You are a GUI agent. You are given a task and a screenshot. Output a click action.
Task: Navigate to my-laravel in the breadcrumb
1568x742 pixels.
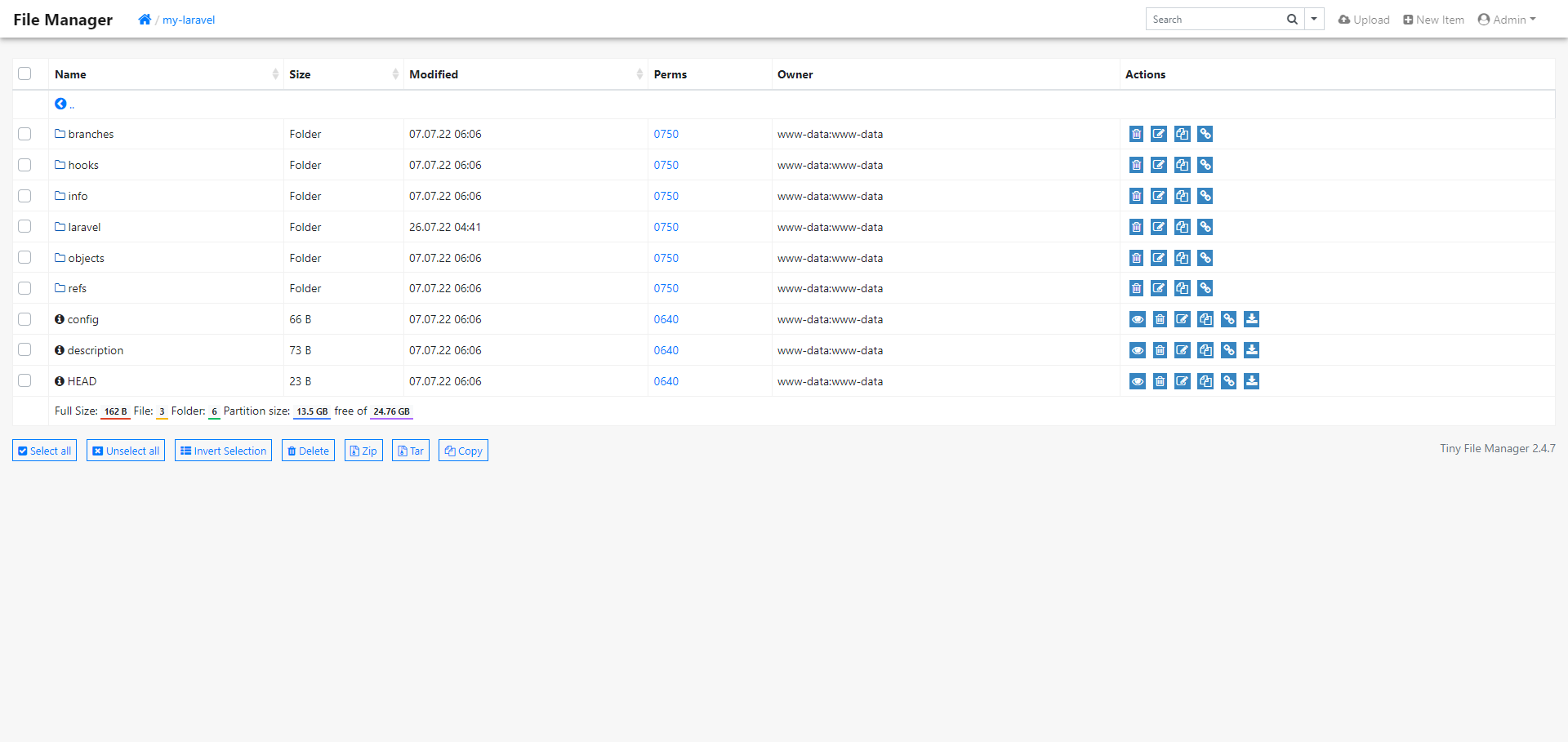point(188,19)
